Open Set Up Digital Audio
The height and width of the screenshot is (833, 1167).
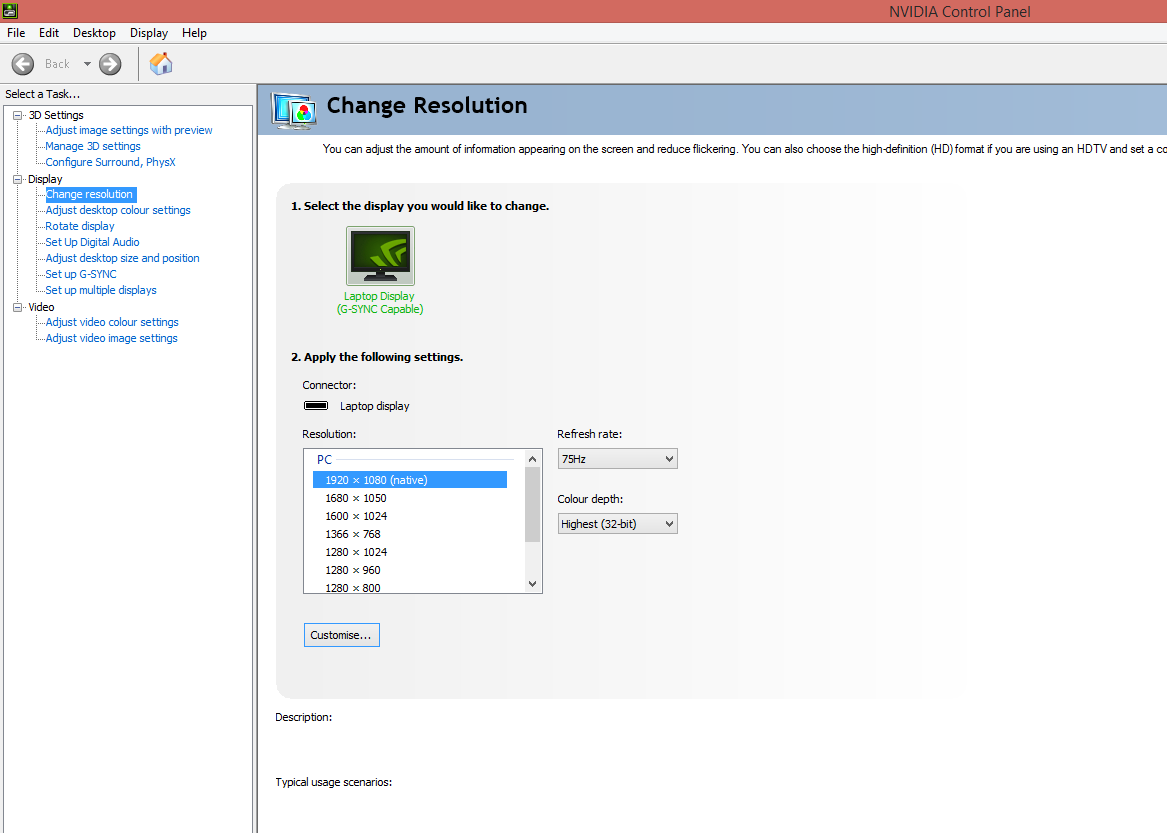coord(92,243)
